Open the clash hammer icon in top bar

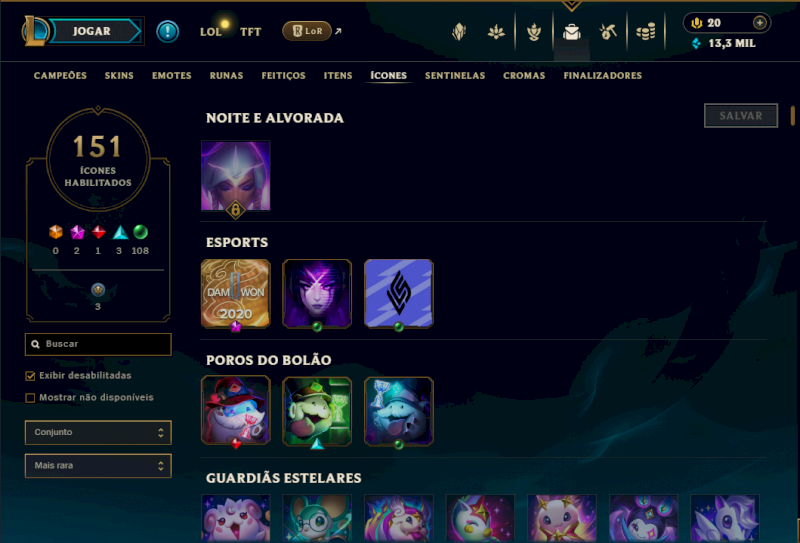534,32
